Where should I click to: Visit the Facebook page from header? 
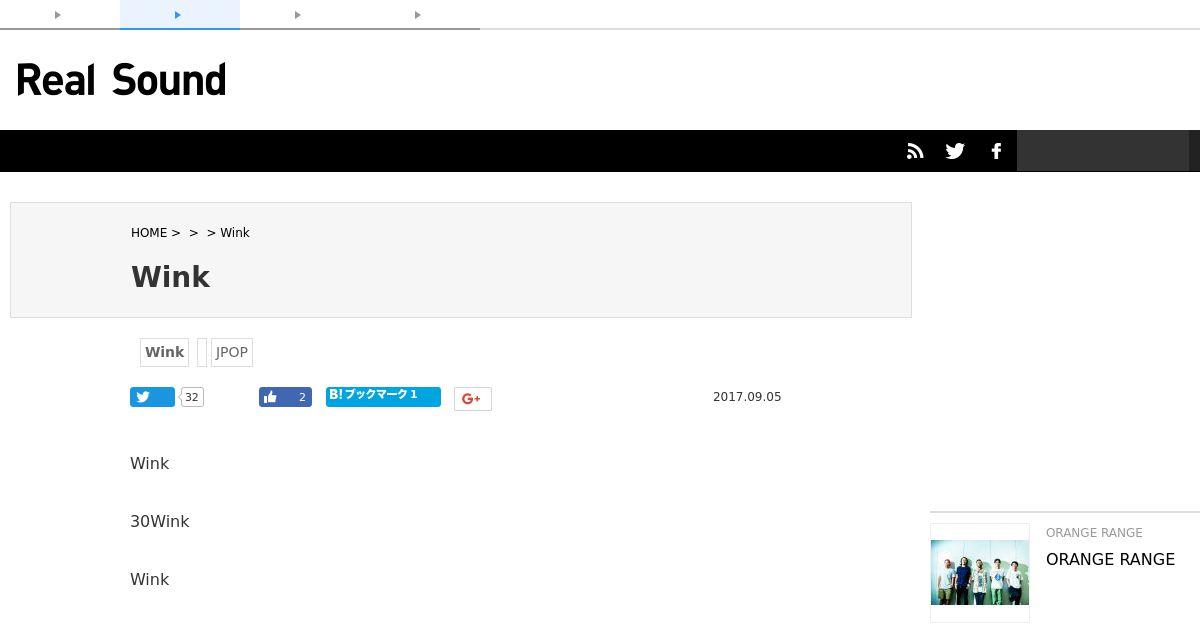pyautogui.click(x=996, y=151)
